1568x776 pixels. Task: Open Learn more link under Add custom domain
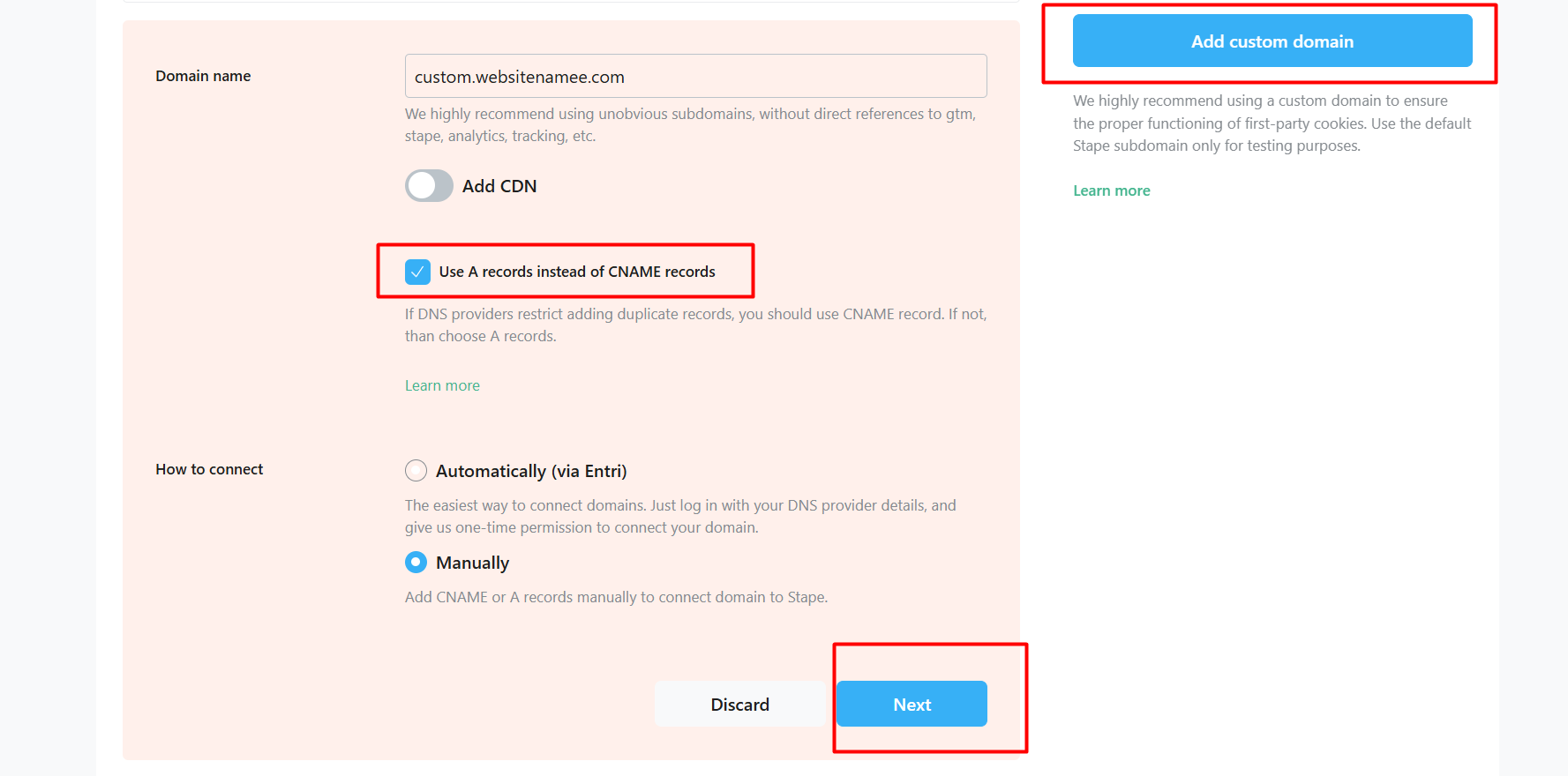click(1111, 190)
